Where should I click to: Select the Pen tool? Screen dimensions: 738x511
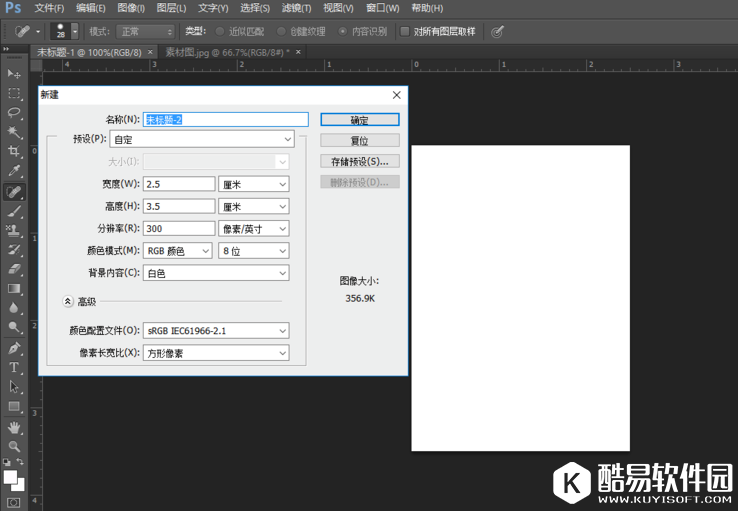[14, 348]
